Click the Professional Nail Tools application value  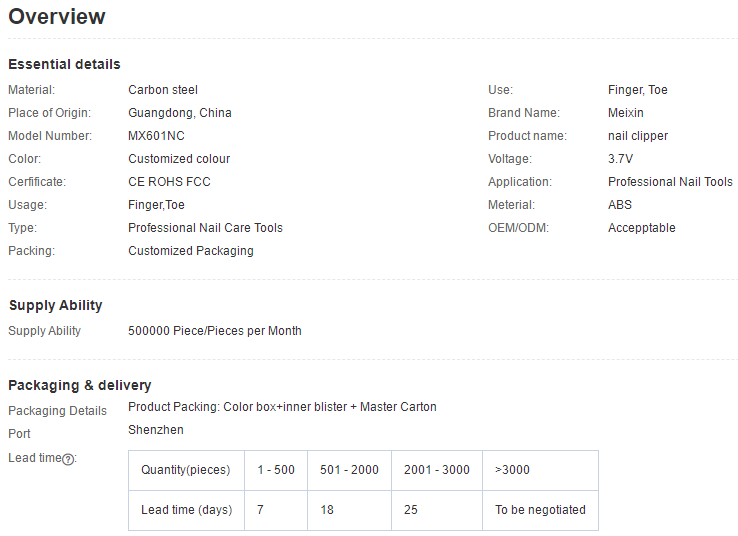tap(670, 182)
